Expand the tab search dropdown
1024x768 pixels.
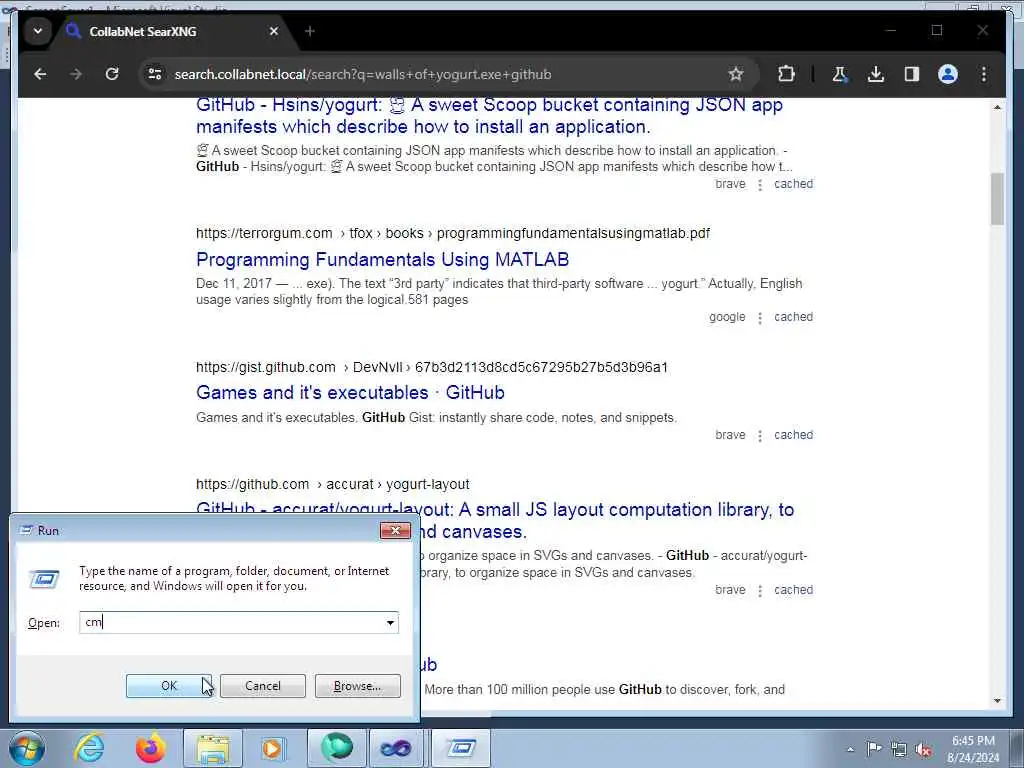click(x=38, y=31)
